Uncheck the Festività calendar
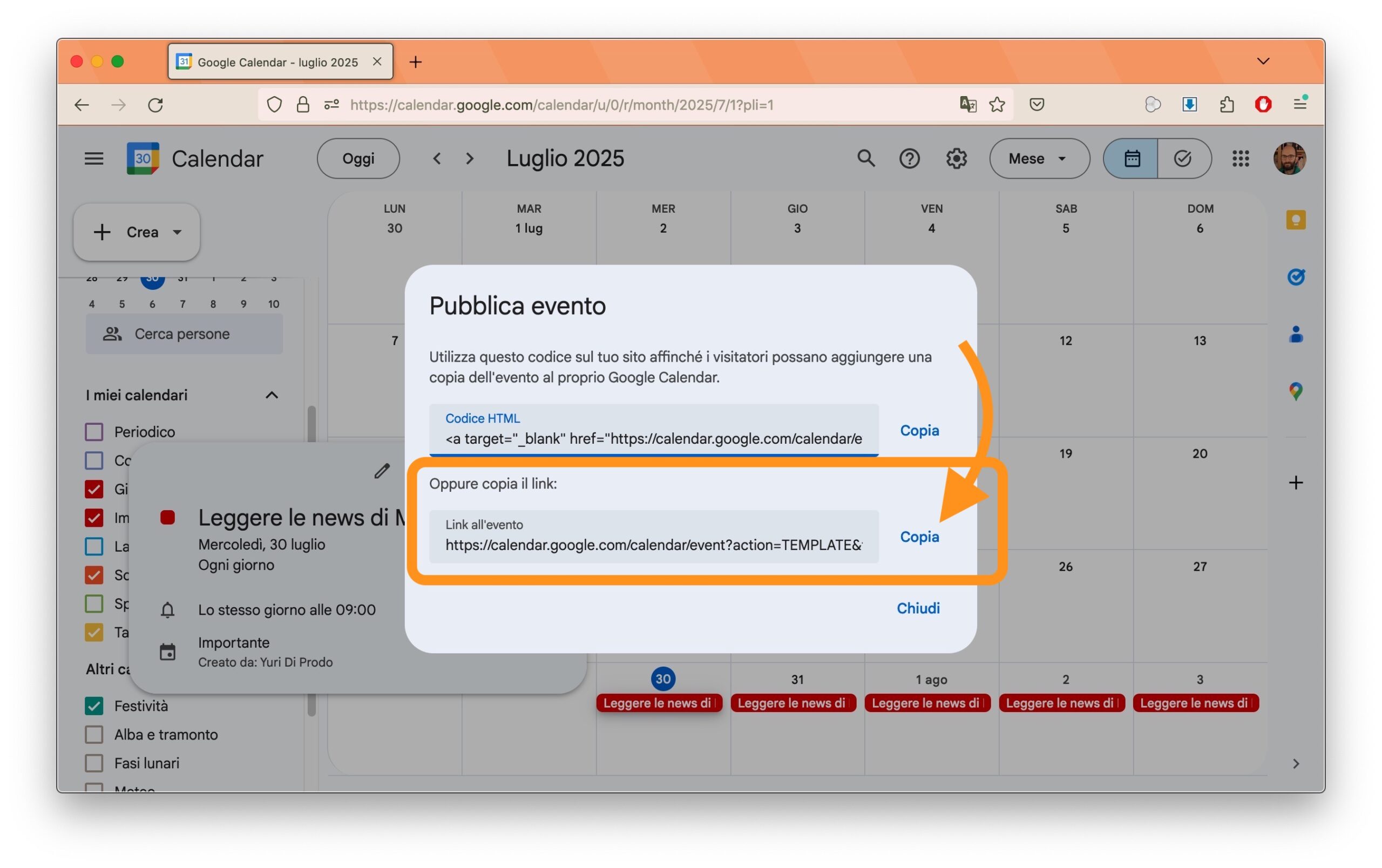Screen dimensions: 1382x868 (x=94, y=706)
